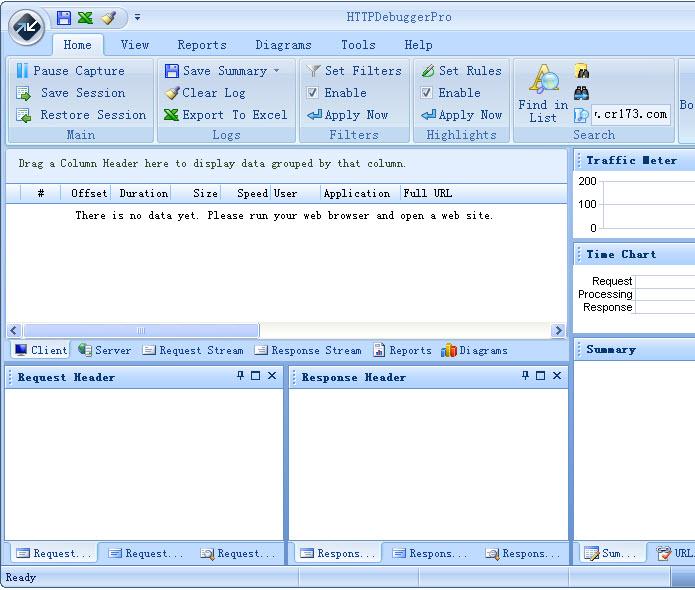Click the horizontal scrollbar thumb
Image resolution: width=695 pixels, height=590 pixels.
pyautogui.click(x=141, y=330)
